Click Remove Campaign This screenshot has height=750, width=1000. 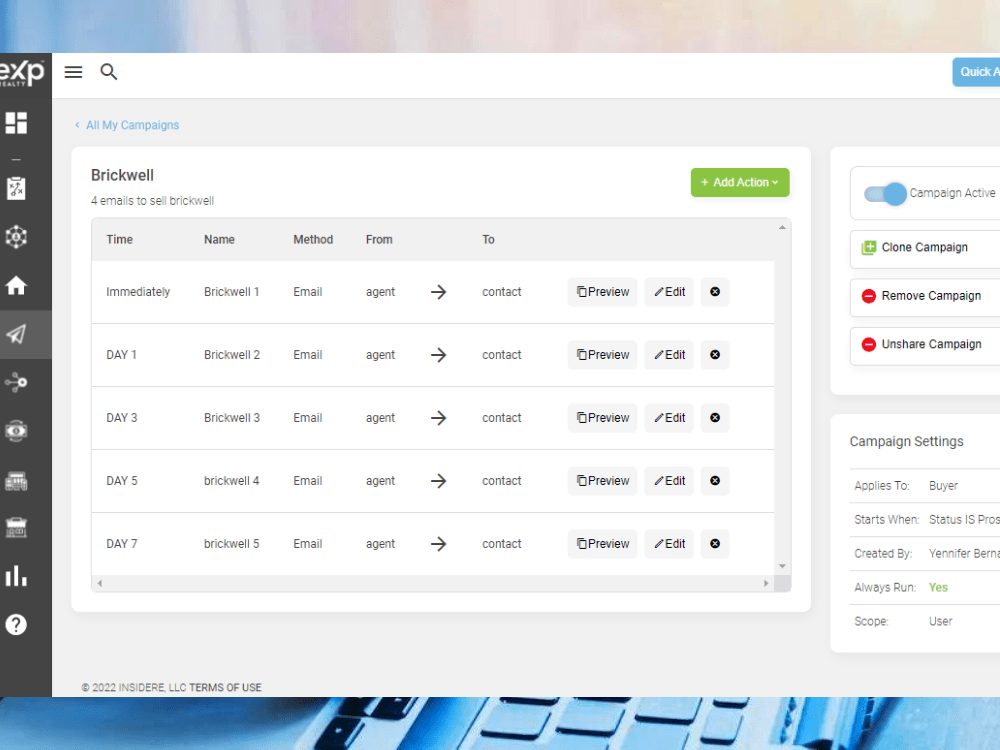pos(925,297)
